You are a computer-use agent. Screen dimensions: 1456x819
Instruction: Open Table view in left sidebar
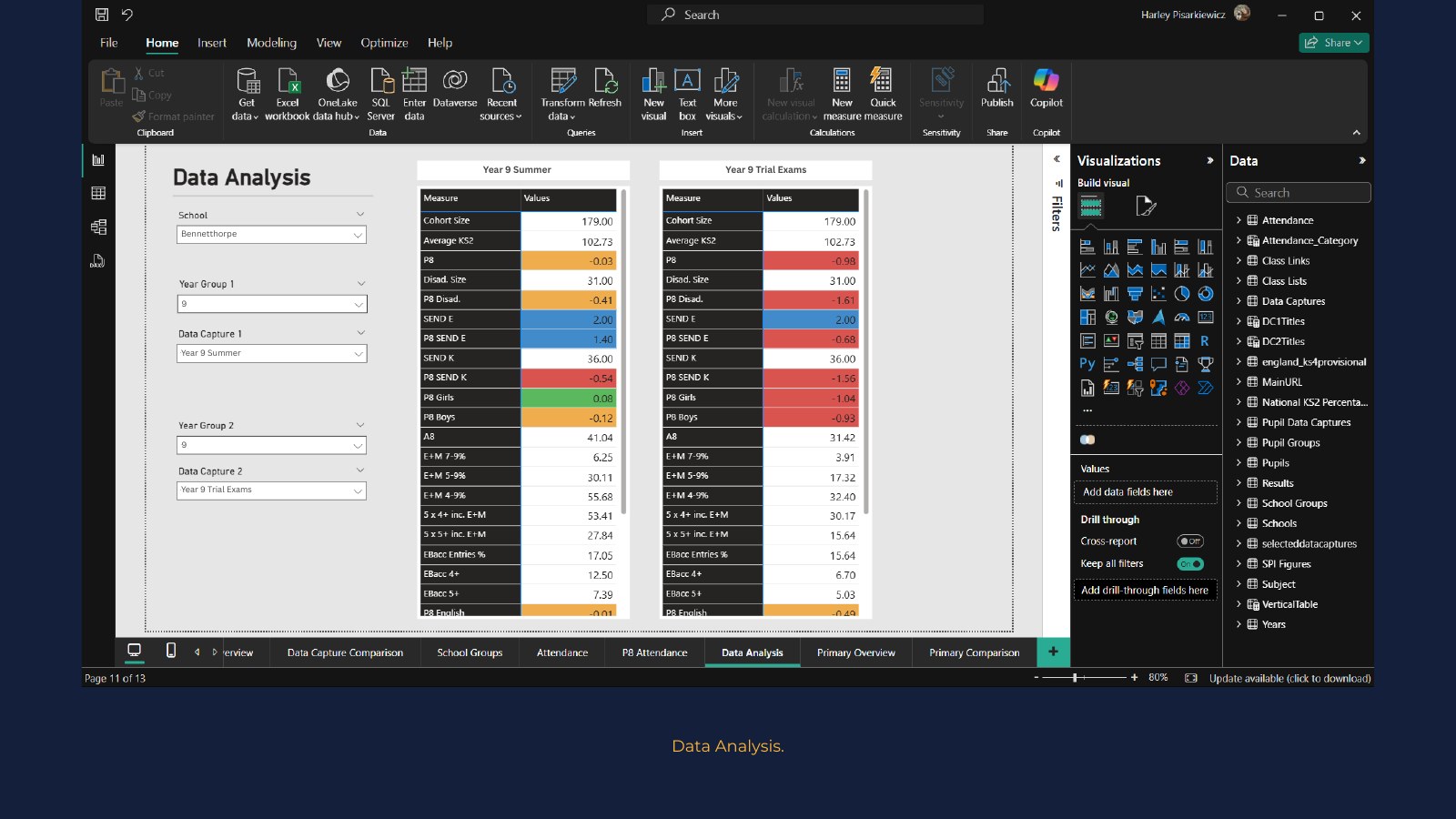tap(98, 193)
